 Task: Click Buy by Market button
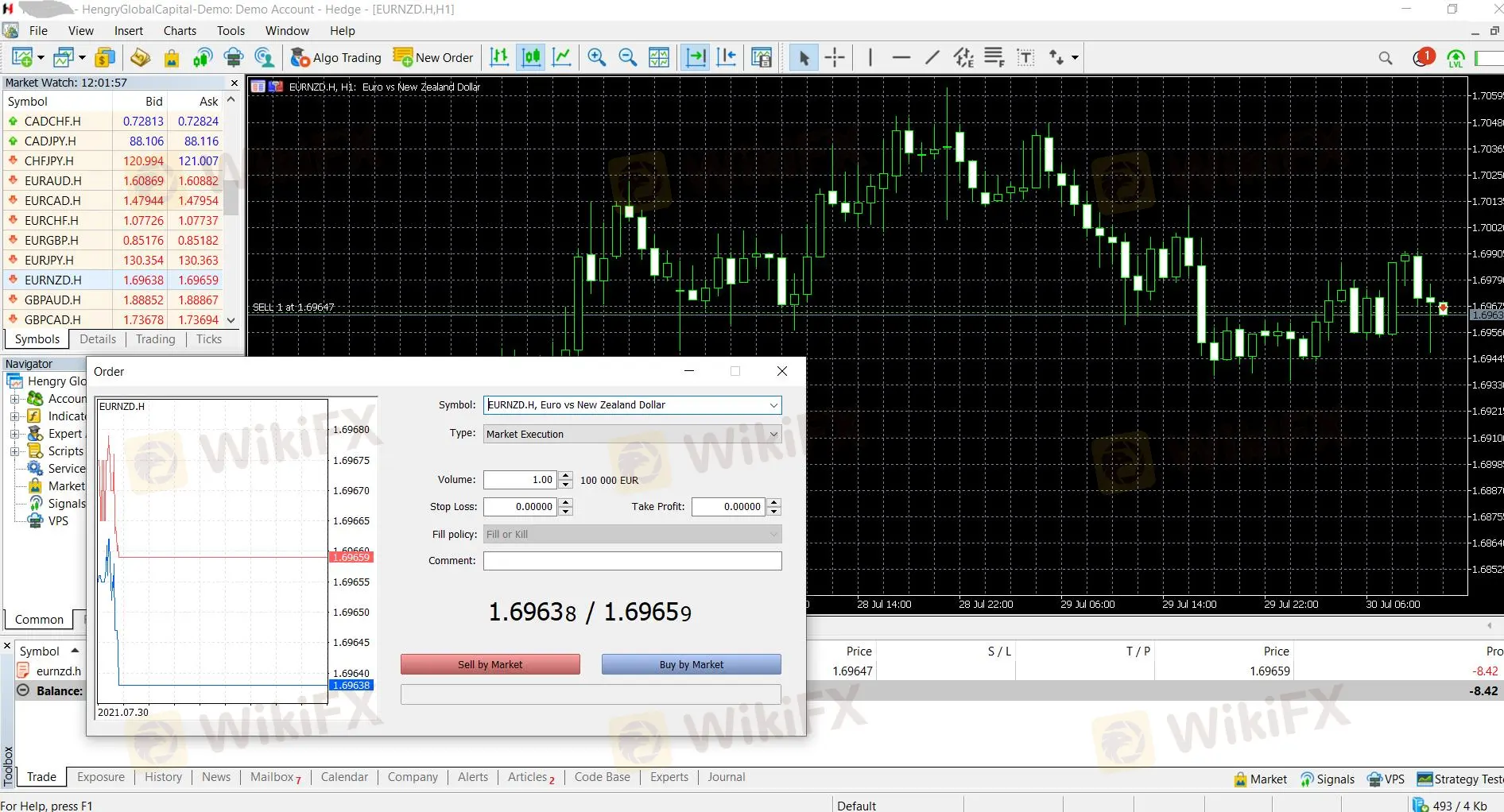[x=692, y=664]
